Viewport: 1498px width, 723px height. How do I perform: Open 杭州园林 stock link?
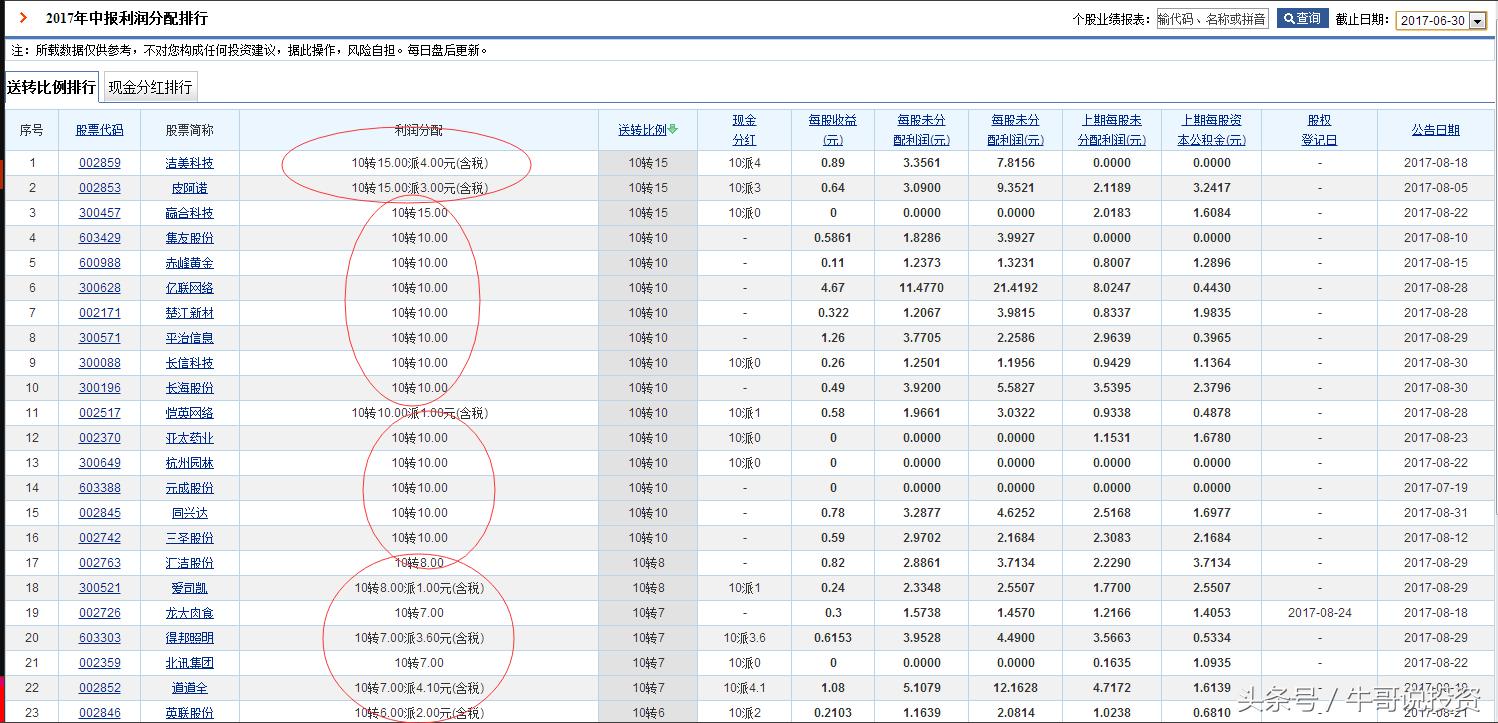189,463
